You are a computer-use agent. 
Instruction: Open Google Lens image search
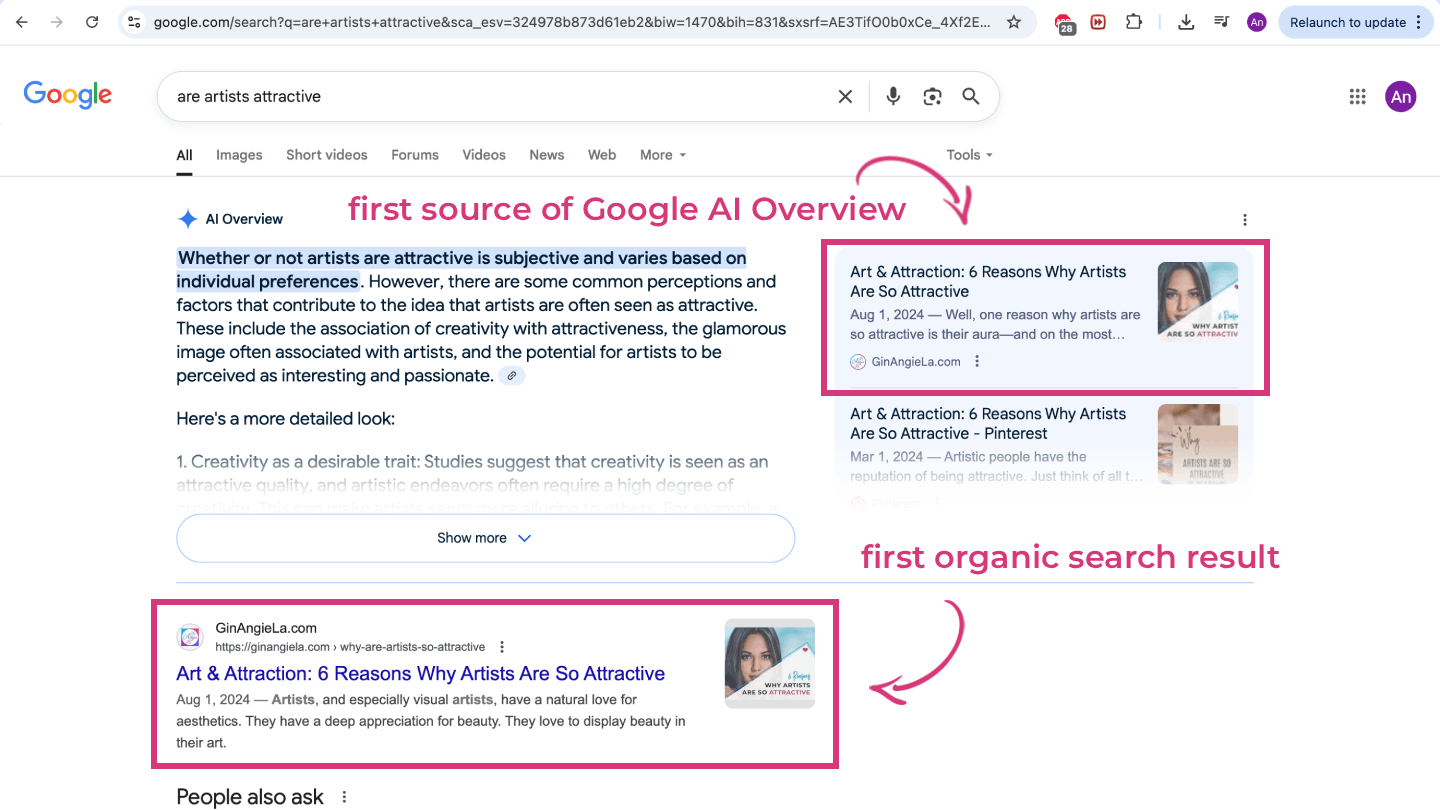(931, 96)
